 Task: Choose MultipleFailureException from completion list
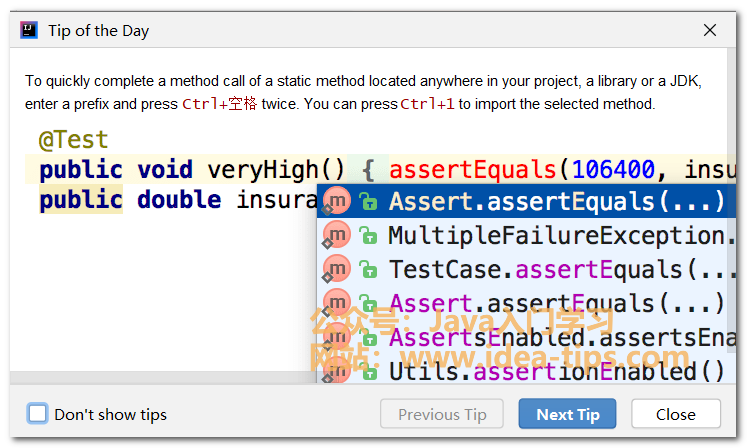(x=555, y=235)
